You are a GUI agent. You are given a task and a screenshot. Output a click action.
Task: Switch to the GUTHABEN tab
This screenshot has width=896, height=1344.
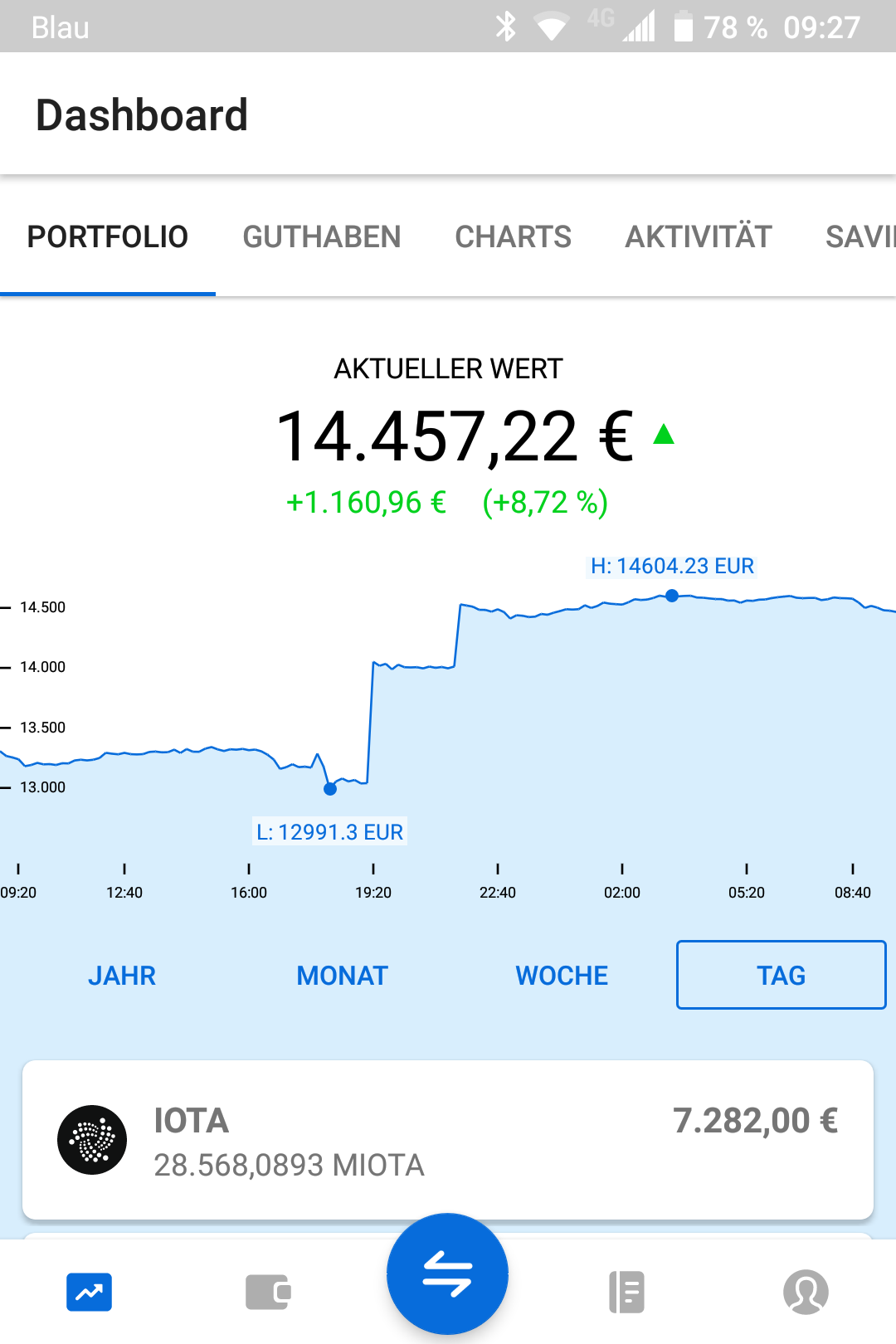point(322,237)
